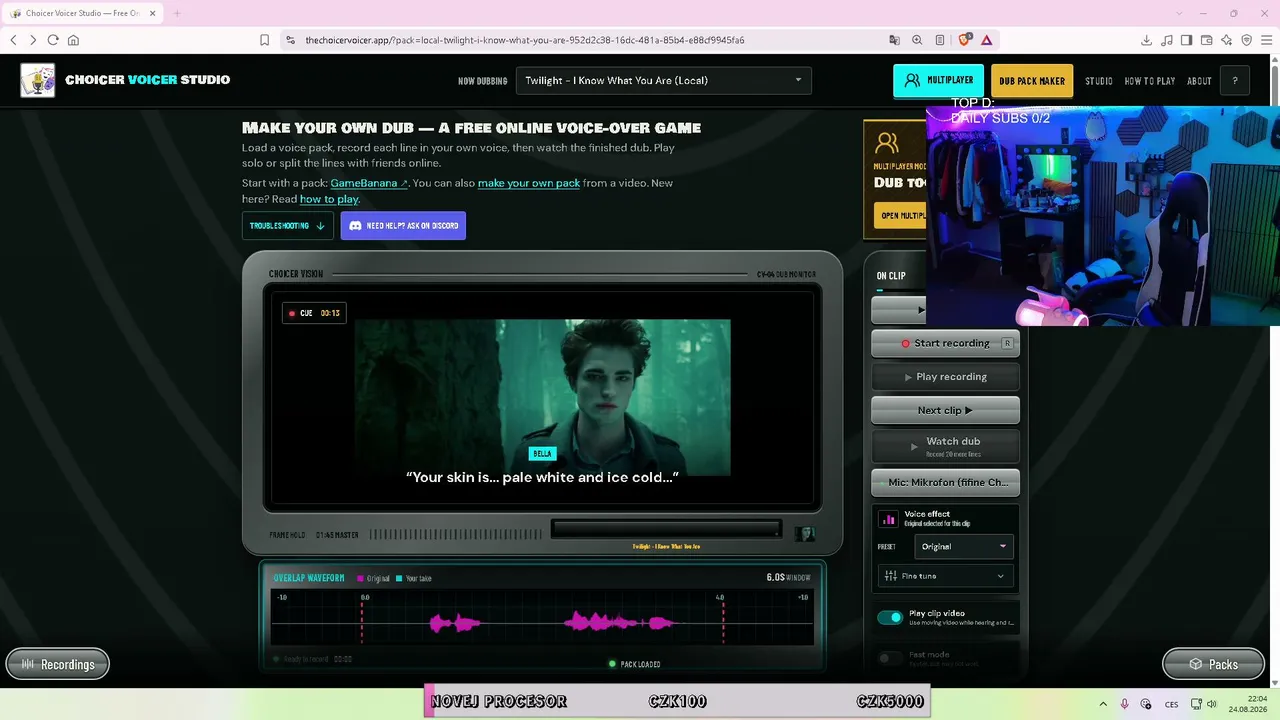The height and width of the screenshot is (720, 1280).
Task: Toggle the browser sidebar panel
Action: pyautogui.click(x=1186, y=40)
